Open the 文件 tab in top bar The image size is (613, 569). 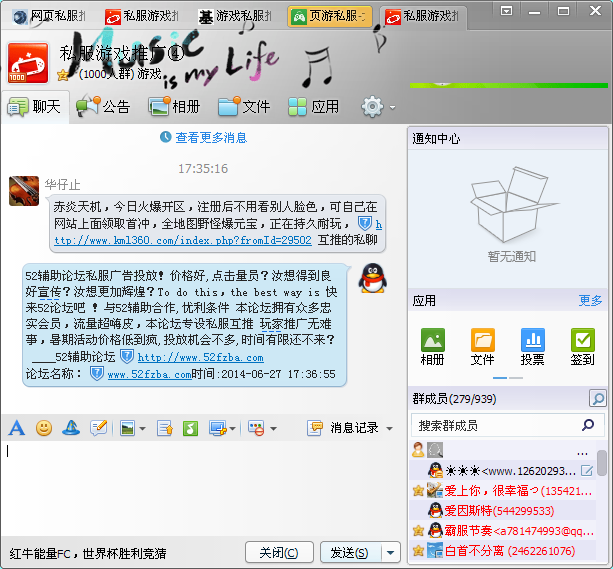point(244,106)
